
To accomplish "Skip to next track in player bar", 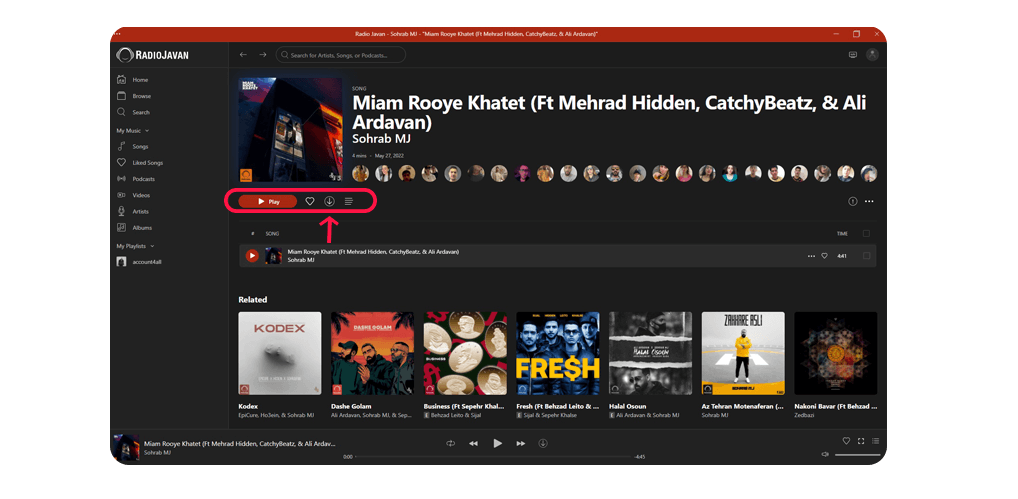I will [521, 443].
